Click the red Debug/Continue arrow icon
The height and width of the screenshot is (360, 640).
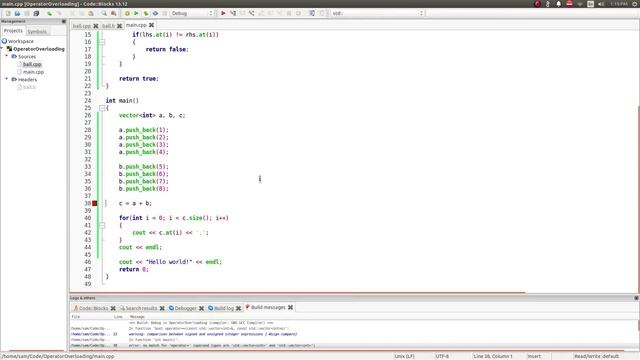223,13
